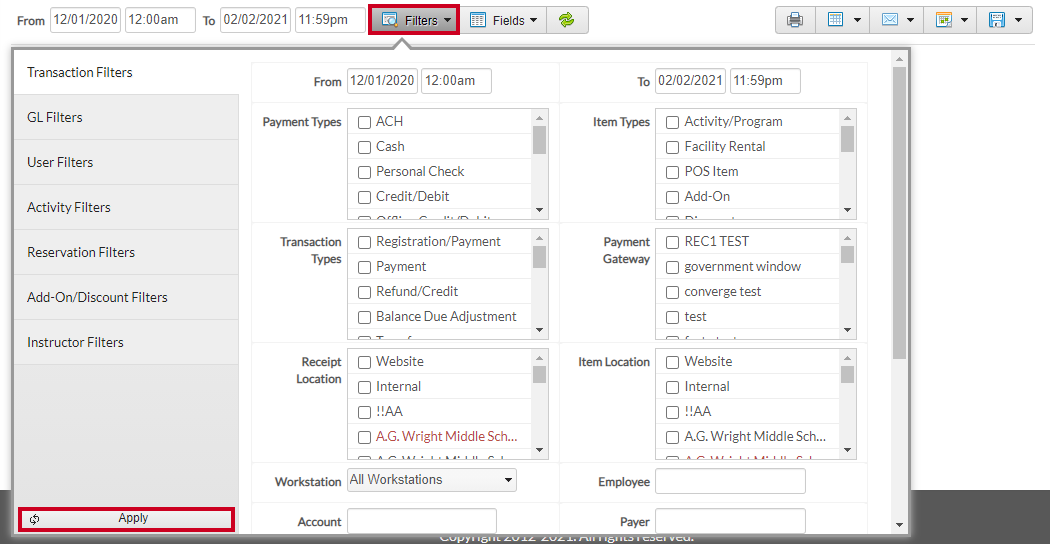This screenshot has height=544, width=1050.
Task: Switch to the GL Filters tab
Action: coord(126,117)
